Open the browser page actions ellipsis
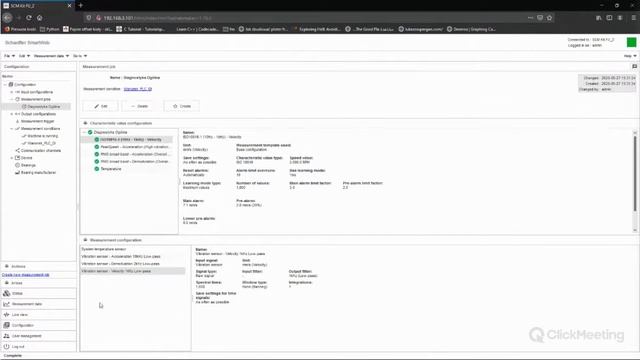Image resolution: width=640 pixels, height=360 pixels. [530, 18]
